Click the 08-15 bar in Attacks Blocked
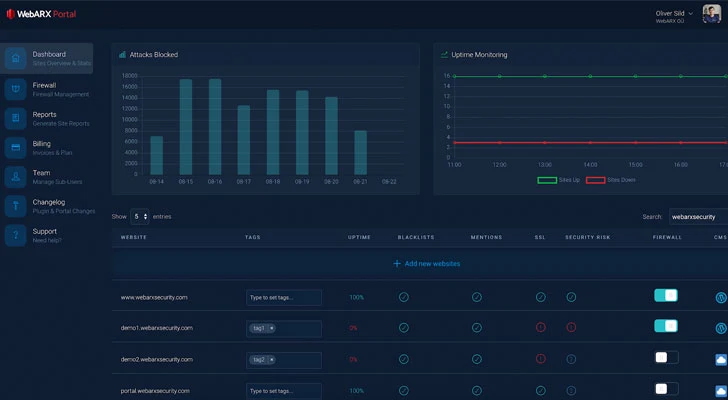Screen dimensions: 728x400 coord(186,127)
